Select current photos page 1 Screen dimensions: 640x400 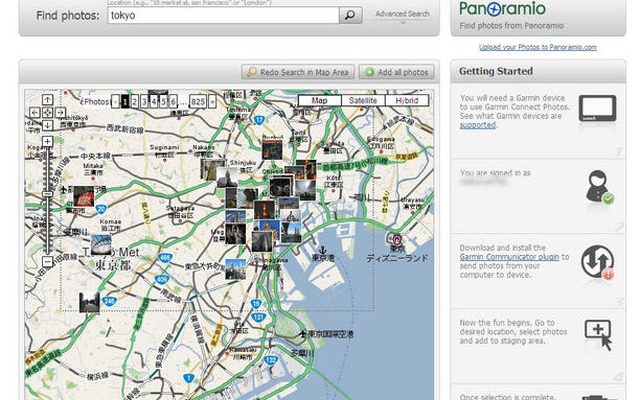click(125, 101)
